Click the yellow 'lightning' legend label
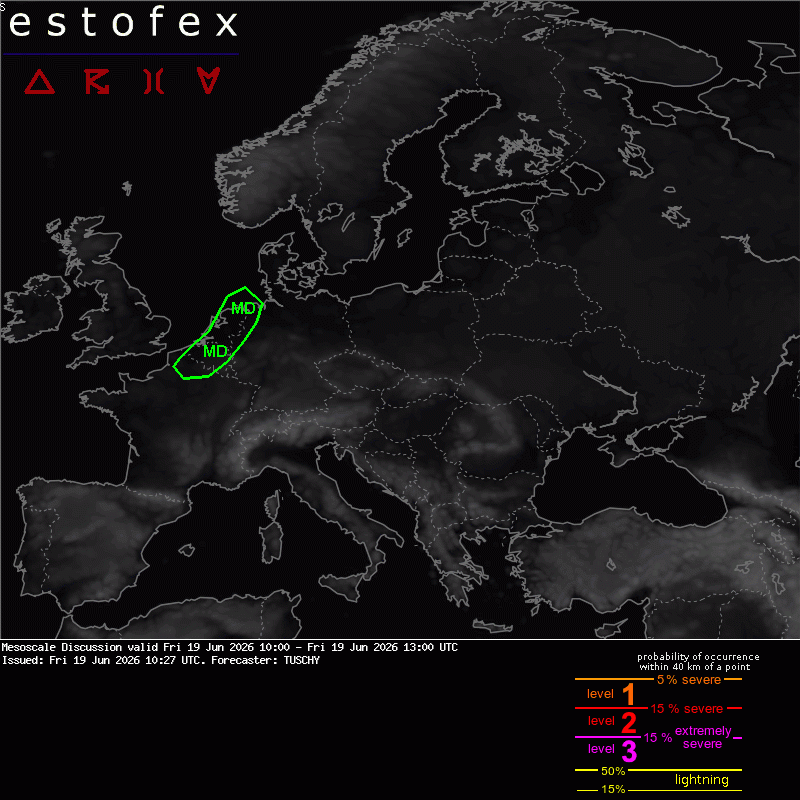800x800 pixels. (x=702, y=780)
